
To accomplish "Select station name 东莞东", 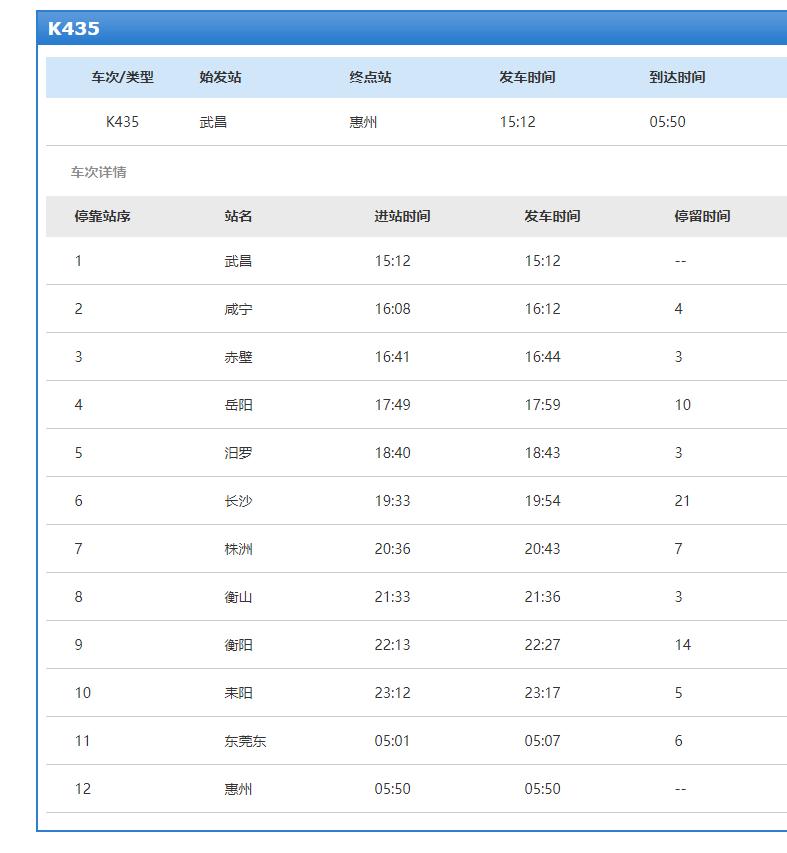I will pyautogui.click(x=245, y=741).
